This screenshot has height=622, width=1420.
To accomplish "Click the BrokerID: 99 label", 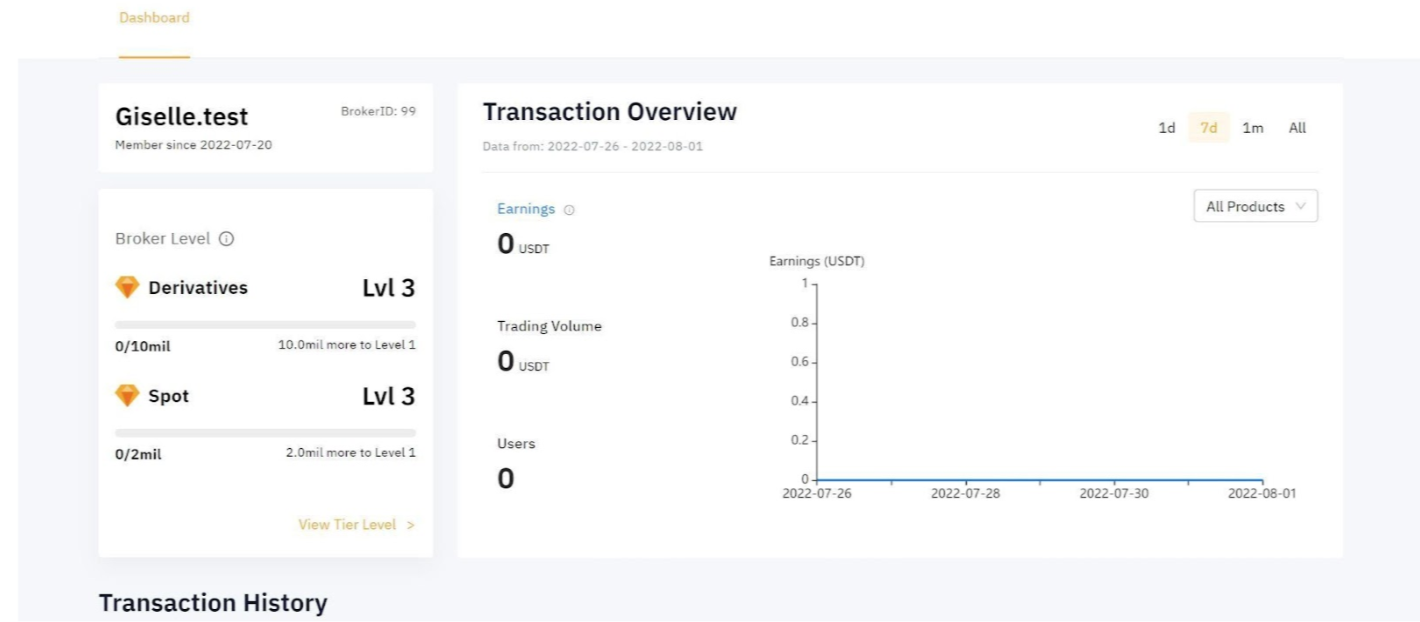I will click(378, 111).
